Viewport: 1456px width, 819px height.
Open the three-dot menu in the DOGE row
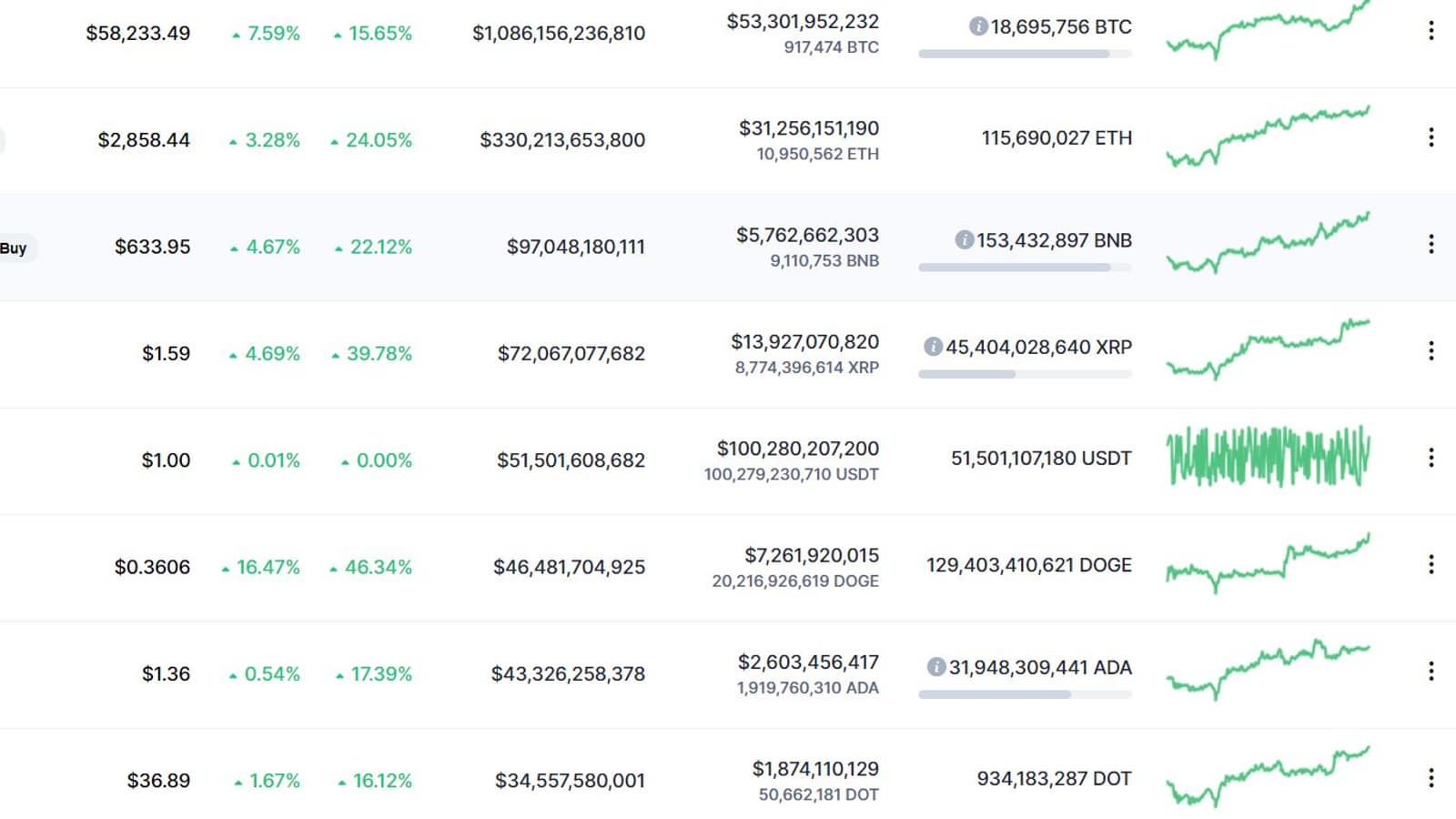1431,564
